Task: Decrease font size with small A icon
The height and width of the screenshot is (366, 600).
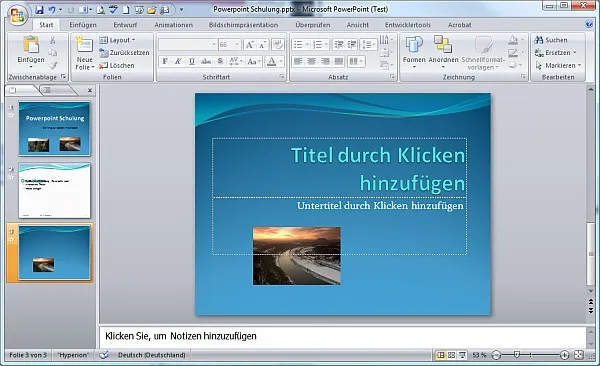Action: [262, 45]
